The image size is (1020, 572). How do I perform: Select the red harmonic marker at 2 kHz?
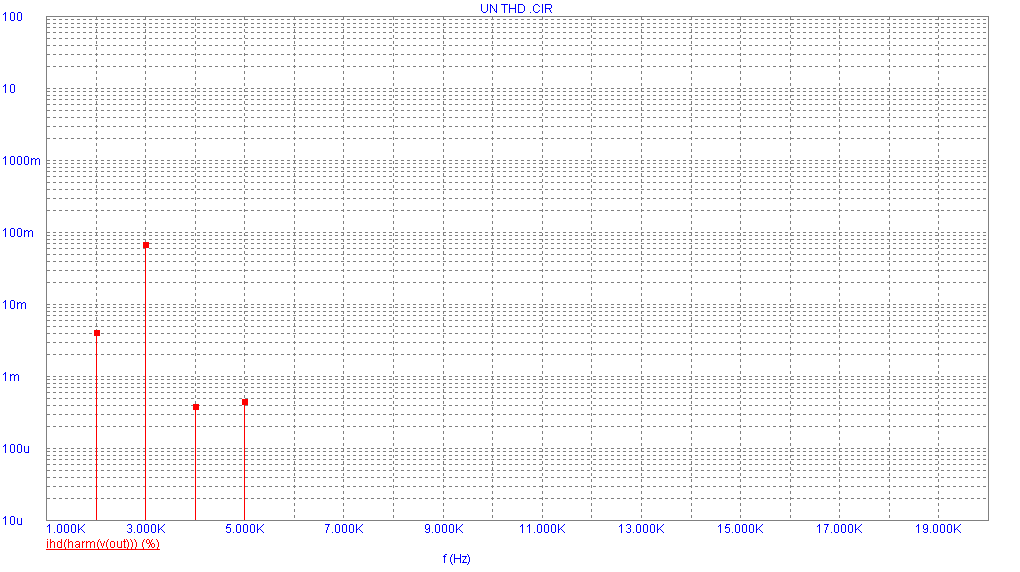(96, 333)
